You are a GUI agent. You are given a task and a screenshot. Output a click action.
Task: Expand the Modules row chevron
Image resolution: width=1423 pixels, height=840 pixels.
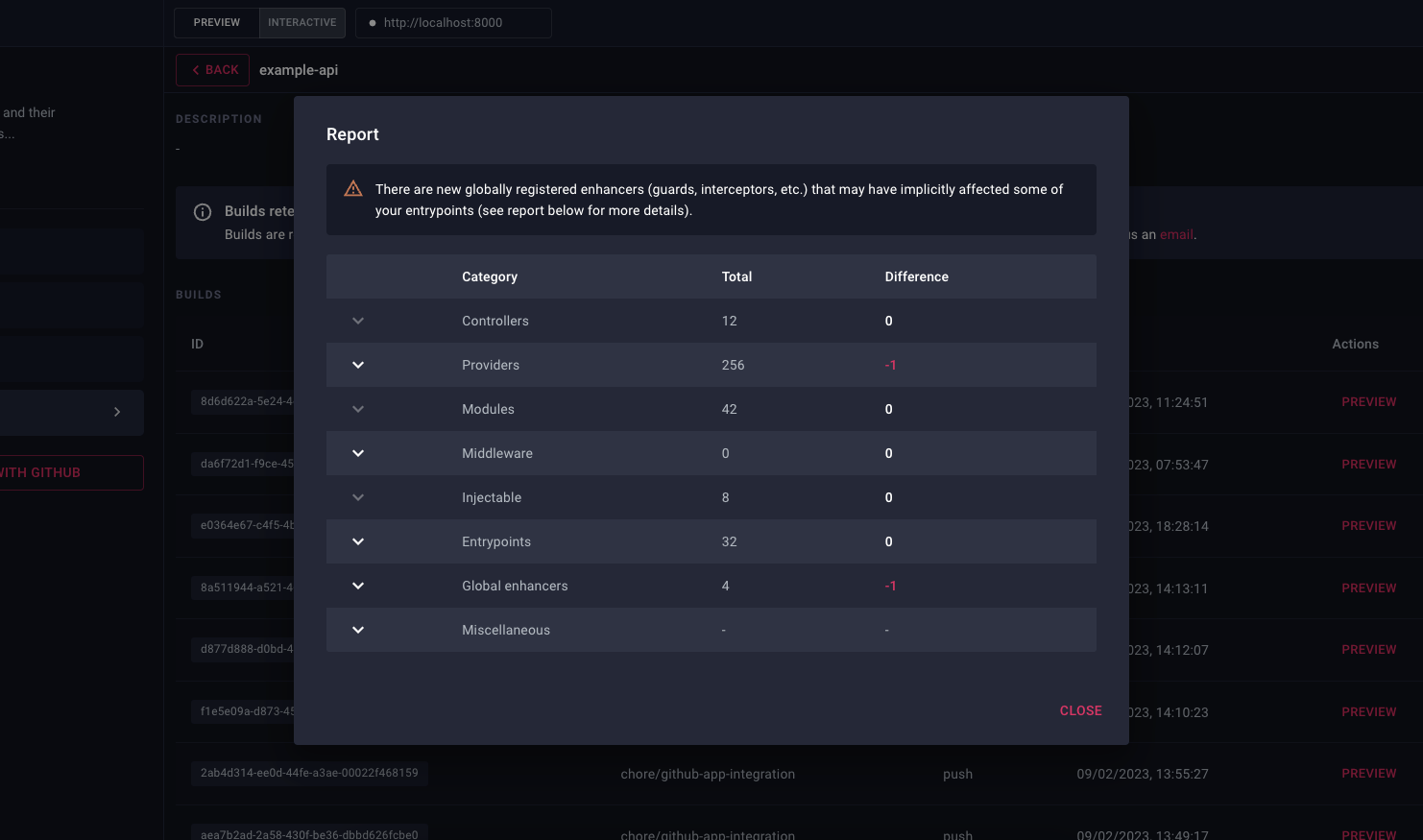[358, 409]
